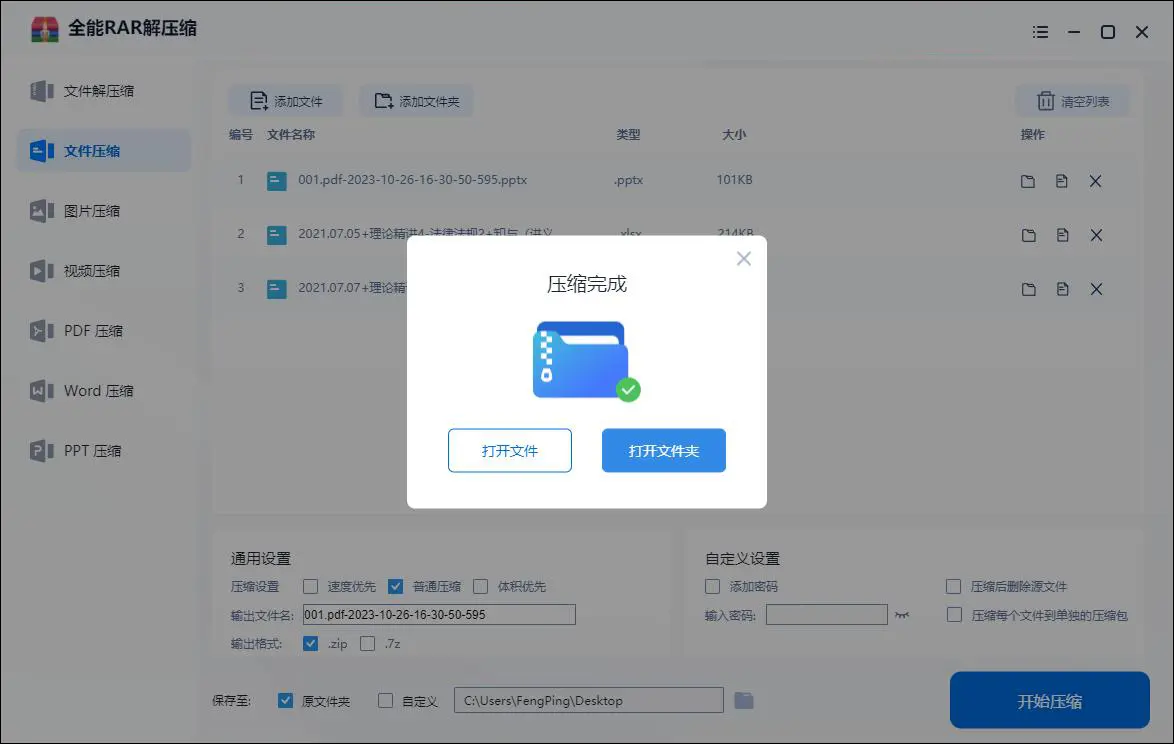This screenshot has width=1174, height=744.
Task: Close the 压缩完成 dialog
Action: (743, 259)
